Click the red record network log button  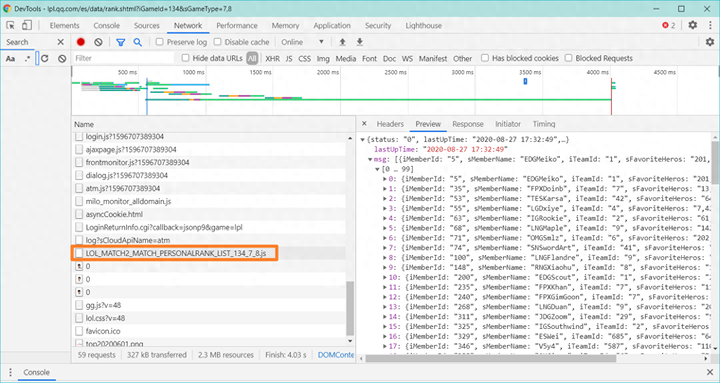pos(81,42)
